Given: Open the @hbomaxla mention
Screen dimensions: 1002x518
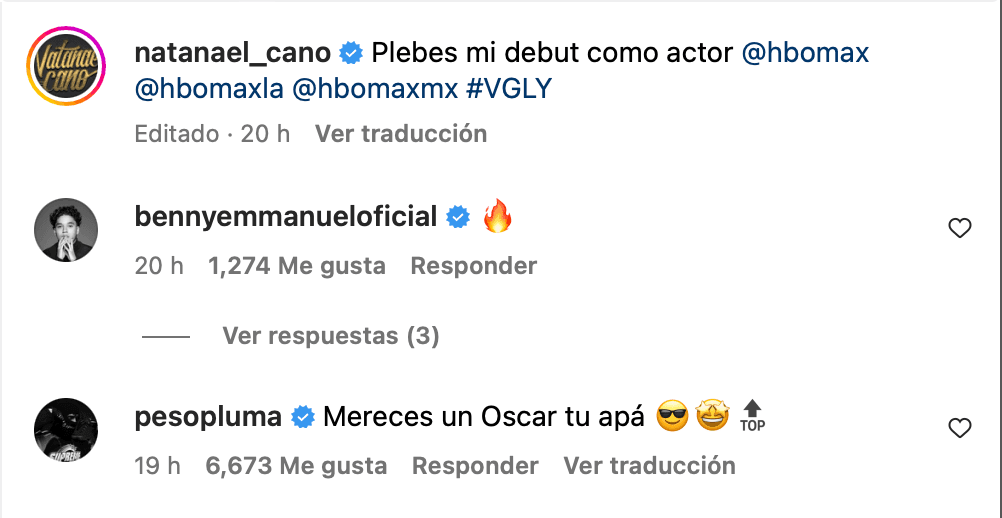Looking at the screenshot, I should [x=208, y=89].
